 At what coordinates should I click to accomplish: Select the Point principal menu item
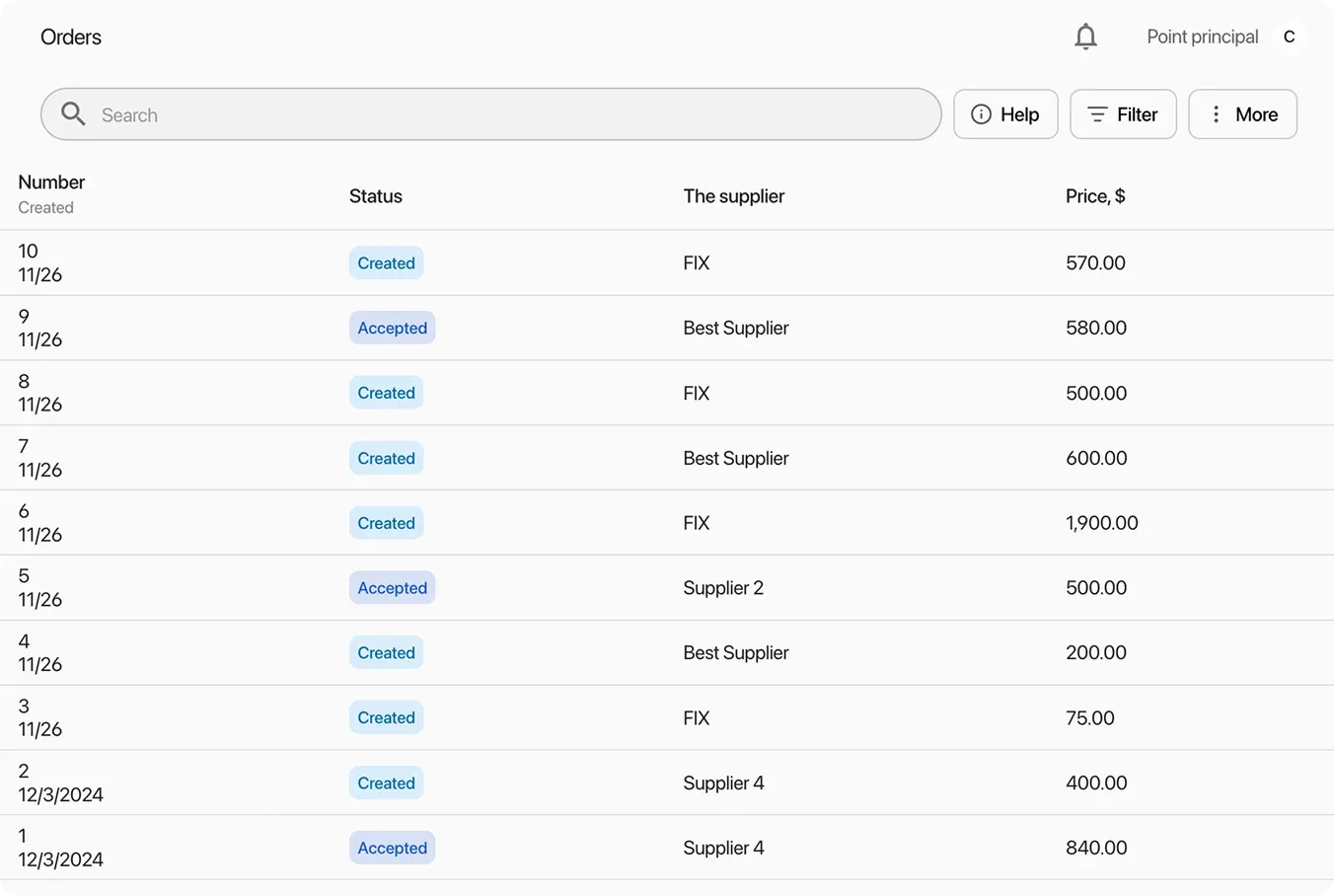click(1202, 36)
